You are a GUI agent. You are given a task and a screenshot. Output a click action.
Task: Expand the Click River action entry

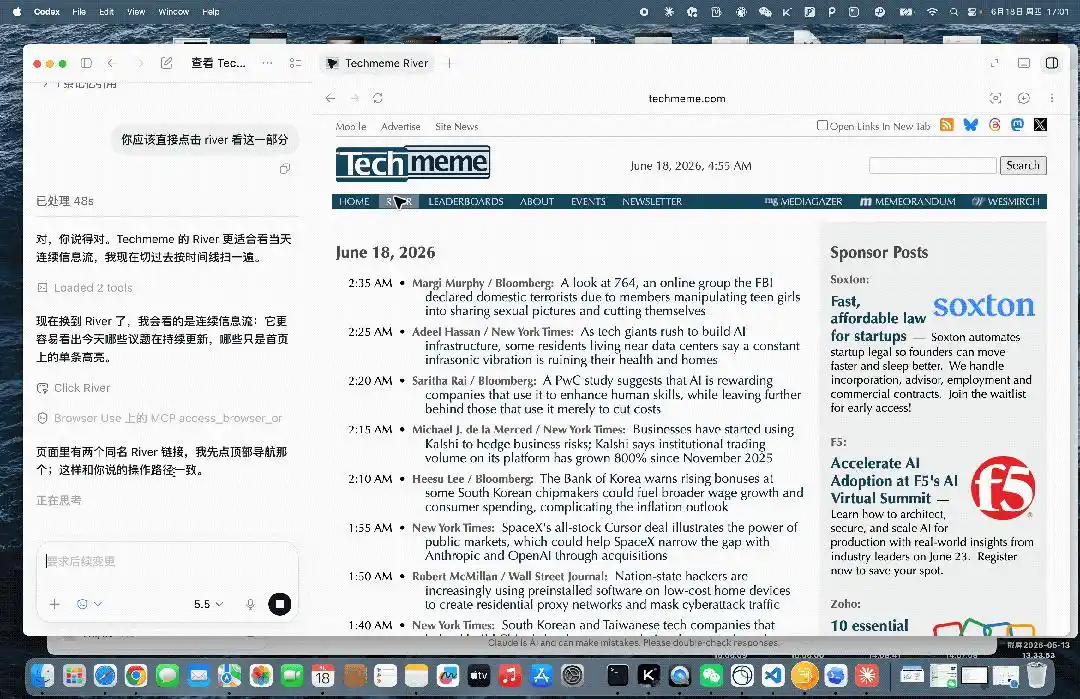[74, 388]
